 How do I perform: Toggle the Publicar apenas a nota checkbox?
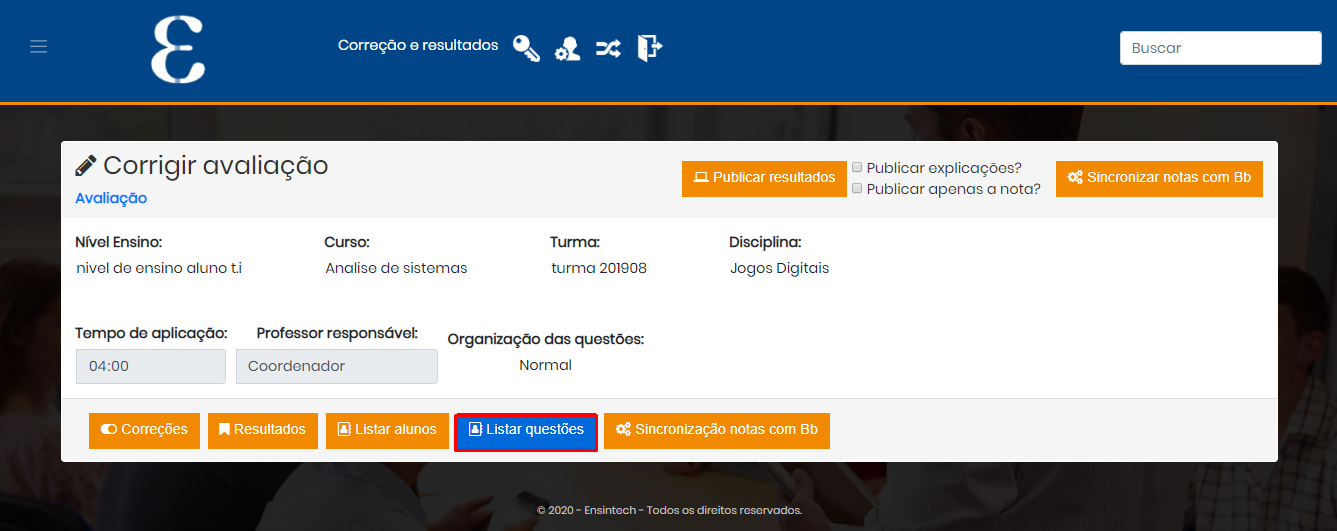point(857,188)
